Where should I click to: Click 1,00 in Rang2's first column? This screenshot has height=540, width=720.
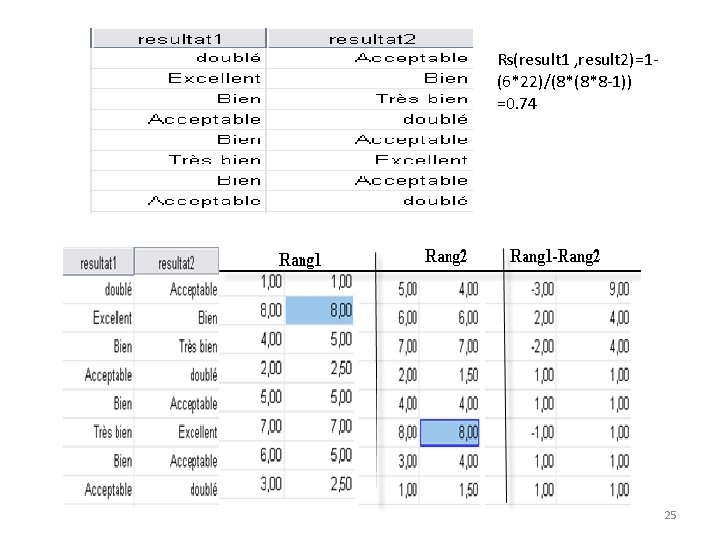[x=408, y=490]
